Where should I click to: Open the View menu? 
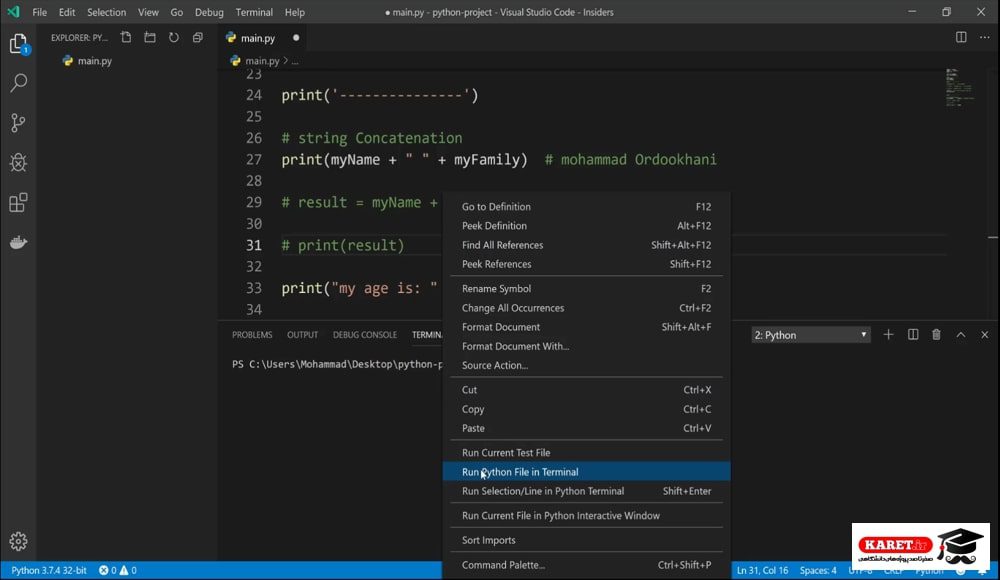pos(148,12)
